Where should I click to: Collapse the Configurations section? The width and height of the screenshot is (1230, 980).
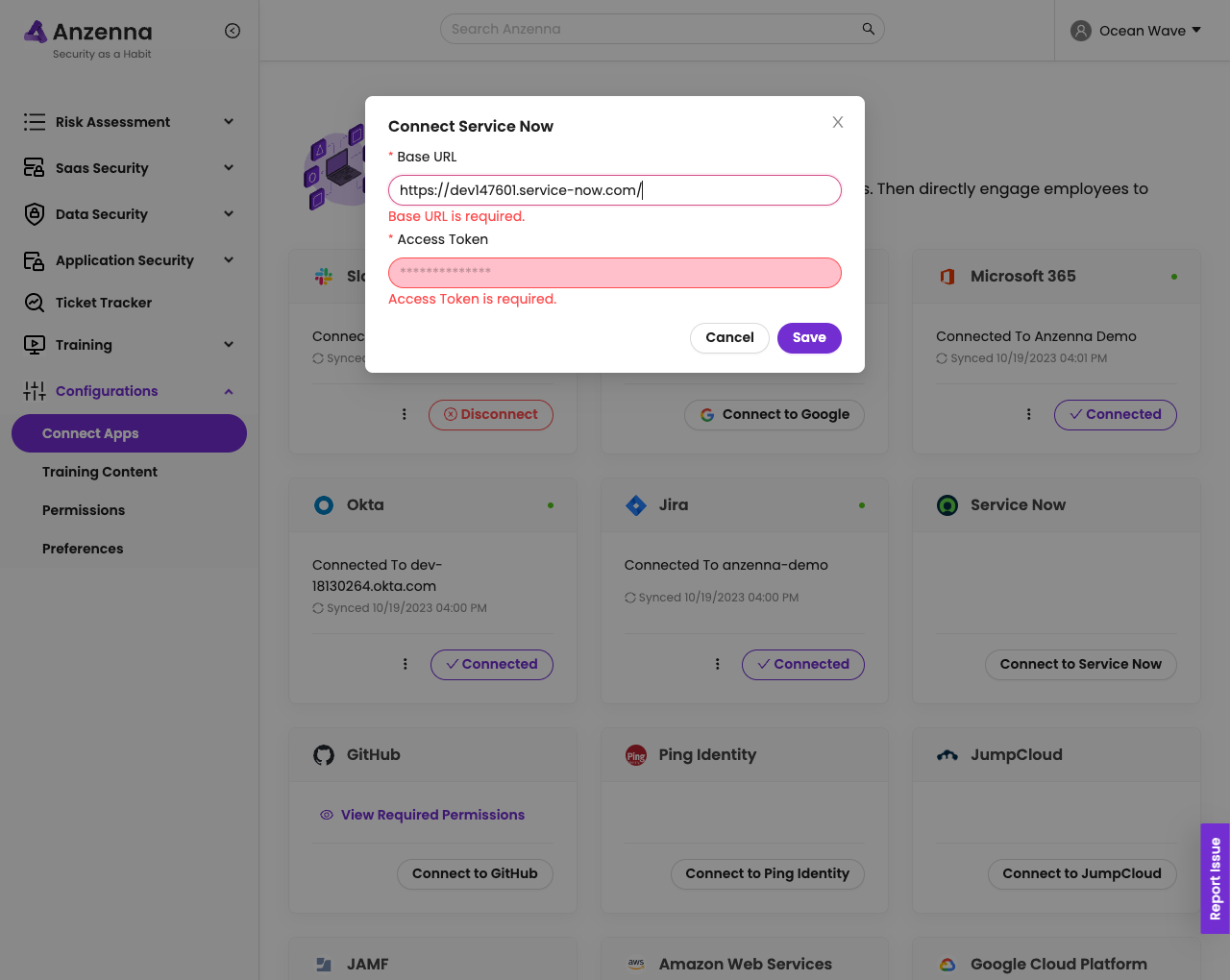229,391
